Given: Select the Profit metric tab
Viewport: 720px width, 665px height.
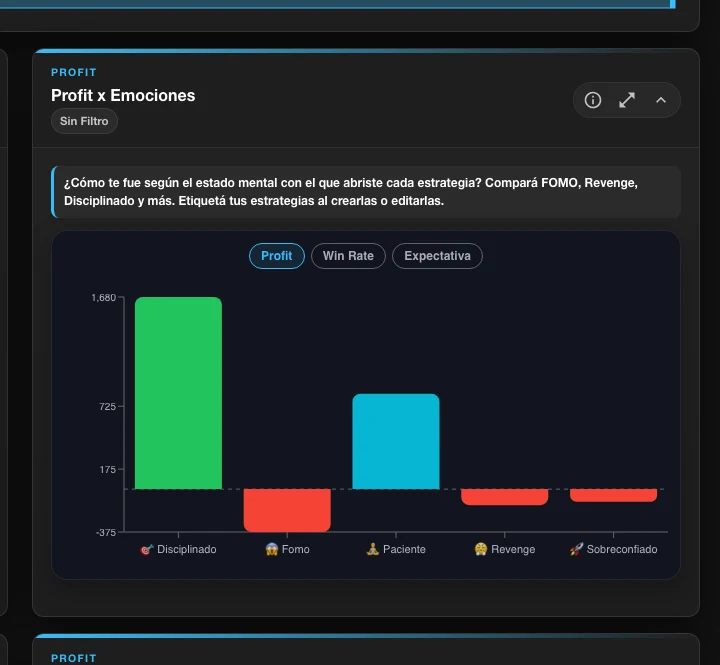Looking at the screenshot, I should 276,256.
